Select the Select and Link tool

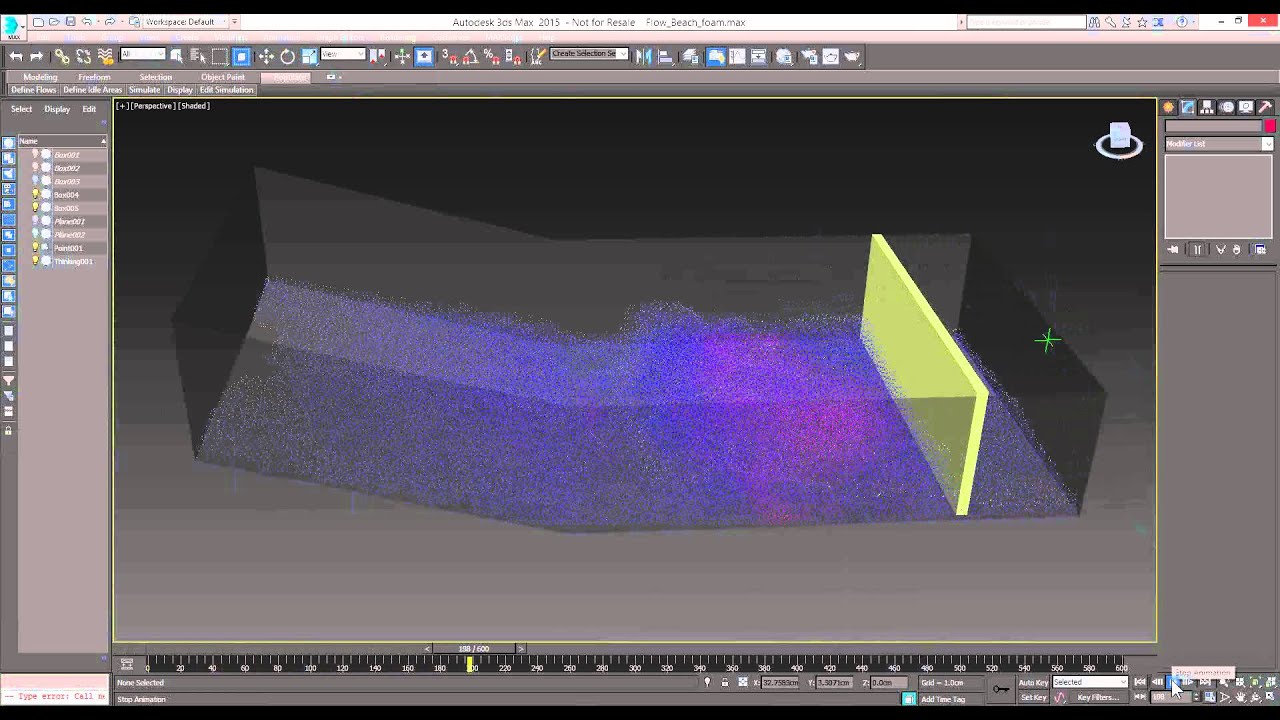click(x=62, y=57)
